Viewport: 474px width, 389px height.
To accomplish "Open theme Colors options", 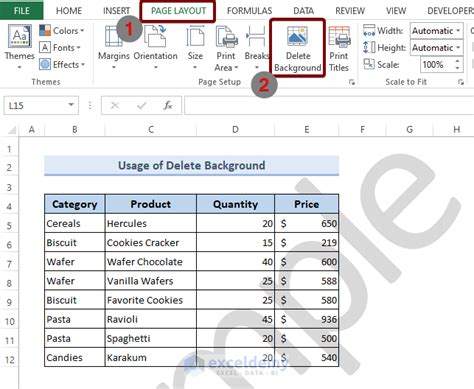I will (x=62, y=31).
